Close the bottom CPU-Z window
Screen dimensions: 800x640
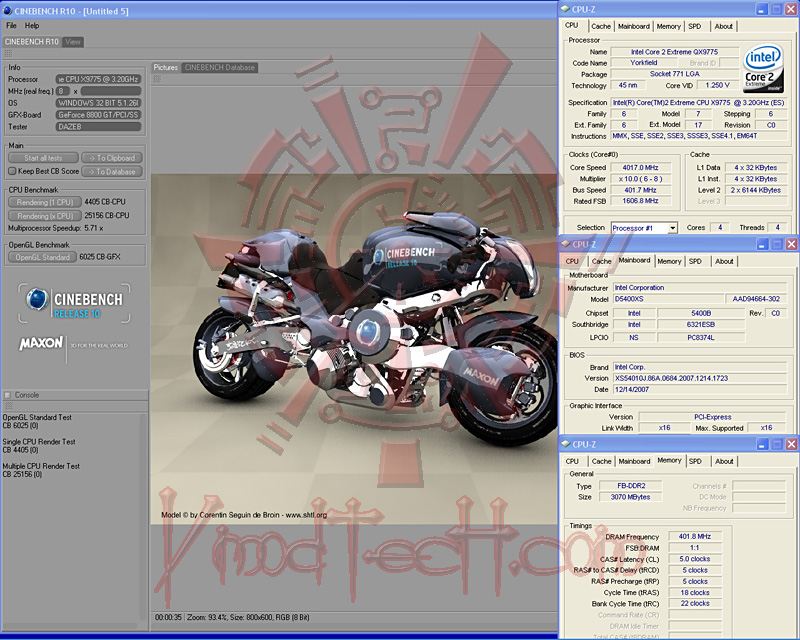pos(791,444)
